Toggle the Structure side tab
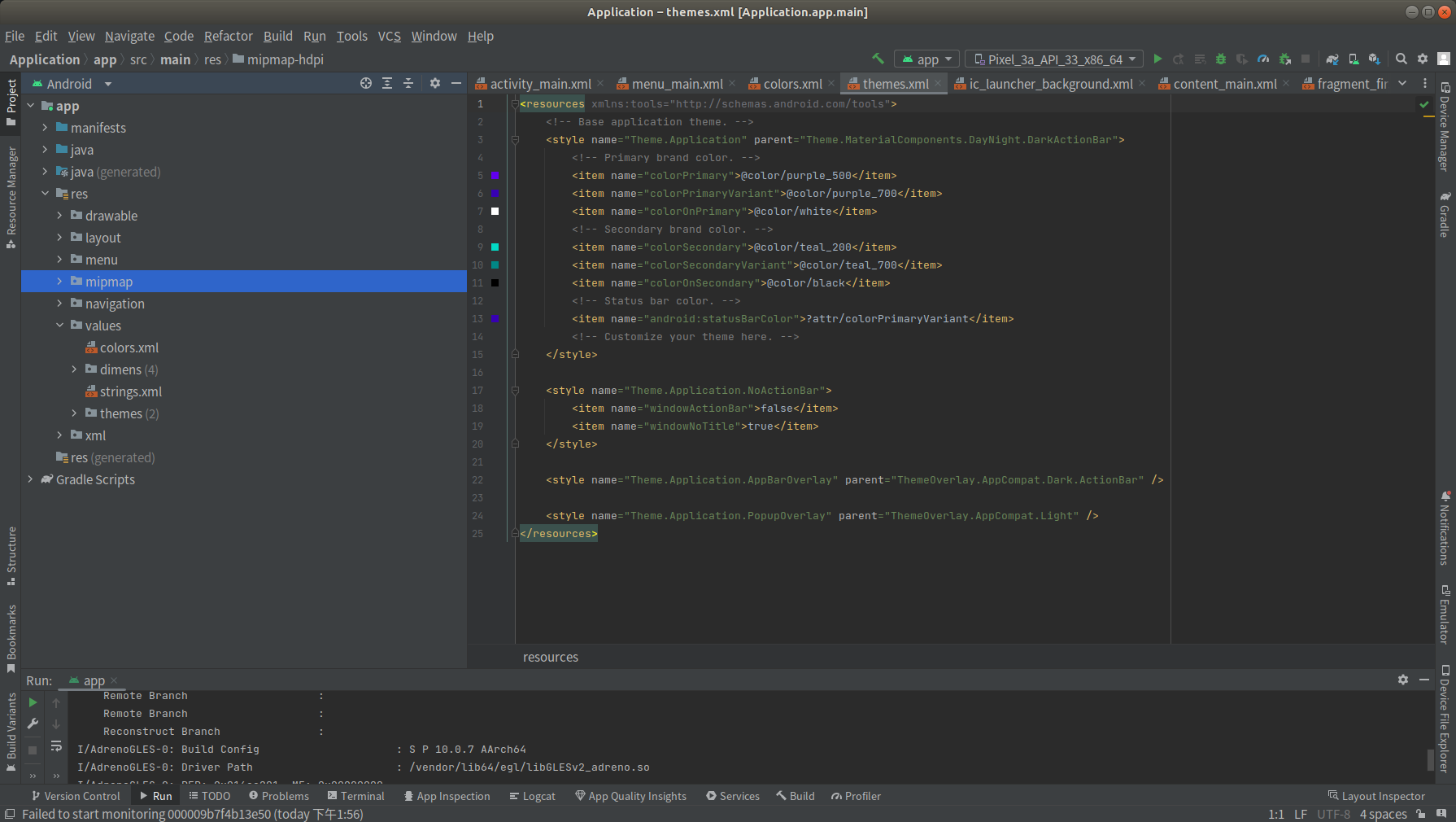The width and height of the screenshot is (1456, 822). (11, 556)
